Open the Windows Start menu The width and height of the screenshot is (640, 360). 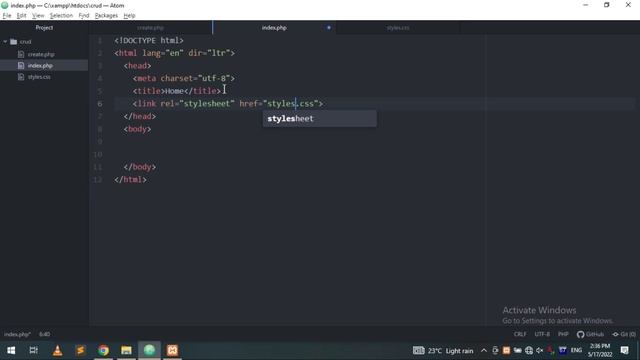[11, 351]
